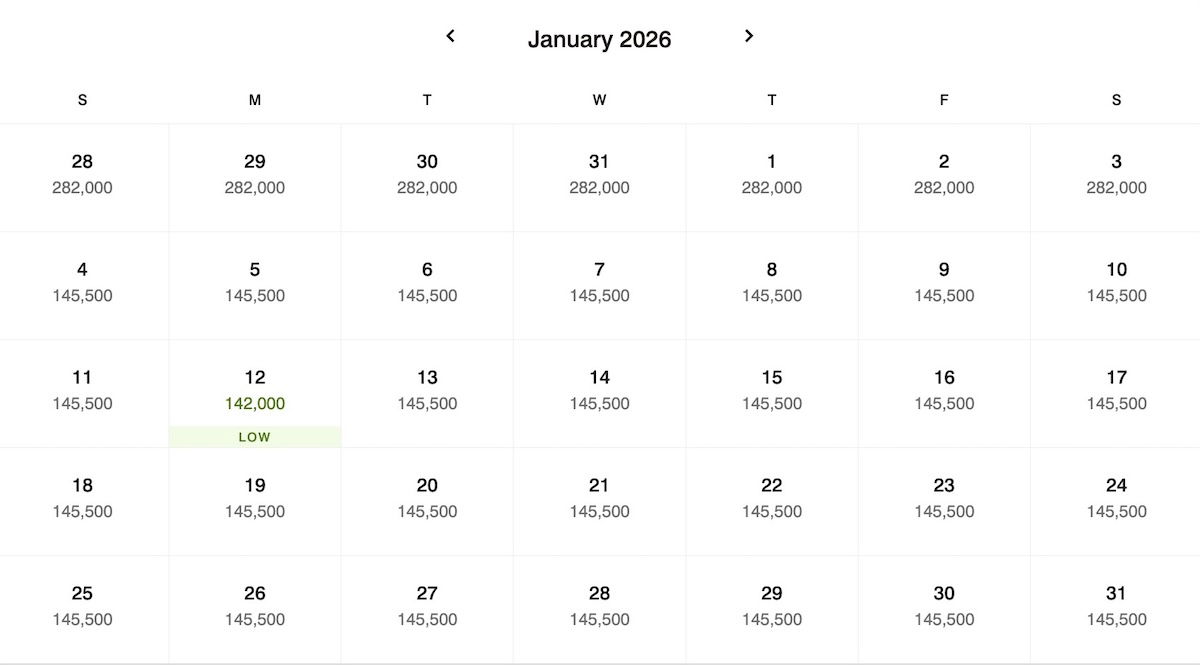Viewport: 1200px width, 666px height.
Task: Pick Tuesday January 27
Action: (427, 606)
